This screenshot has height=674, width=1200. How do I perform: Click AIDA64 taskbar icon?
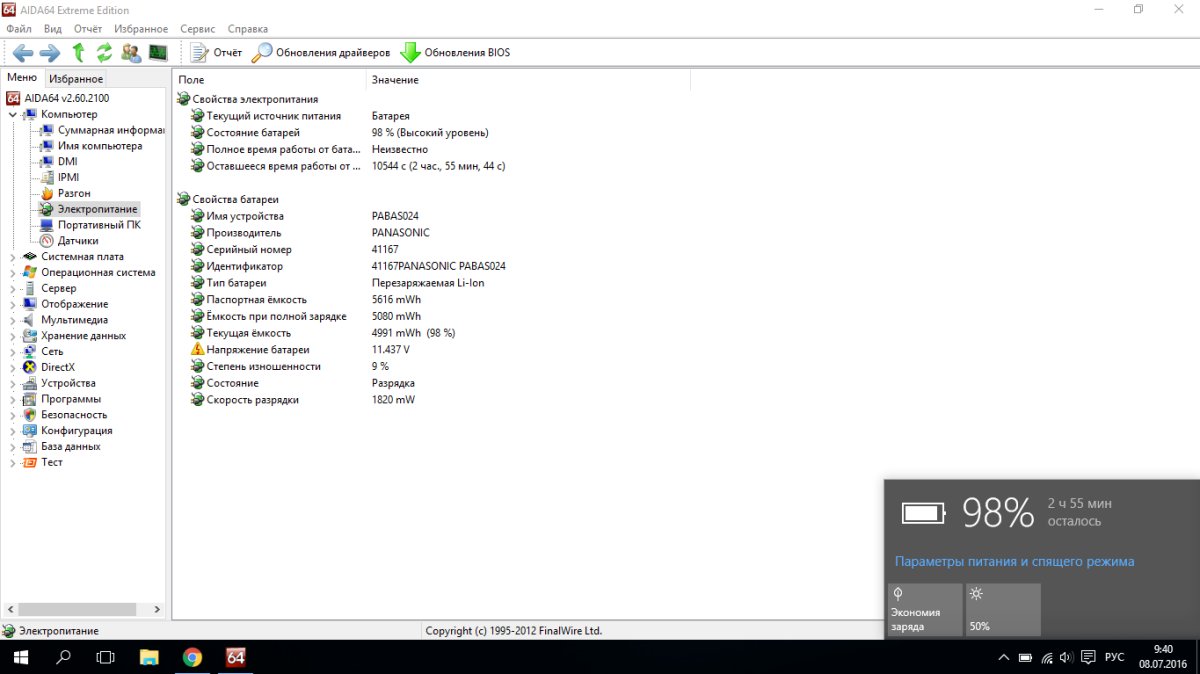pyautogui.click(x=235, y=657)
